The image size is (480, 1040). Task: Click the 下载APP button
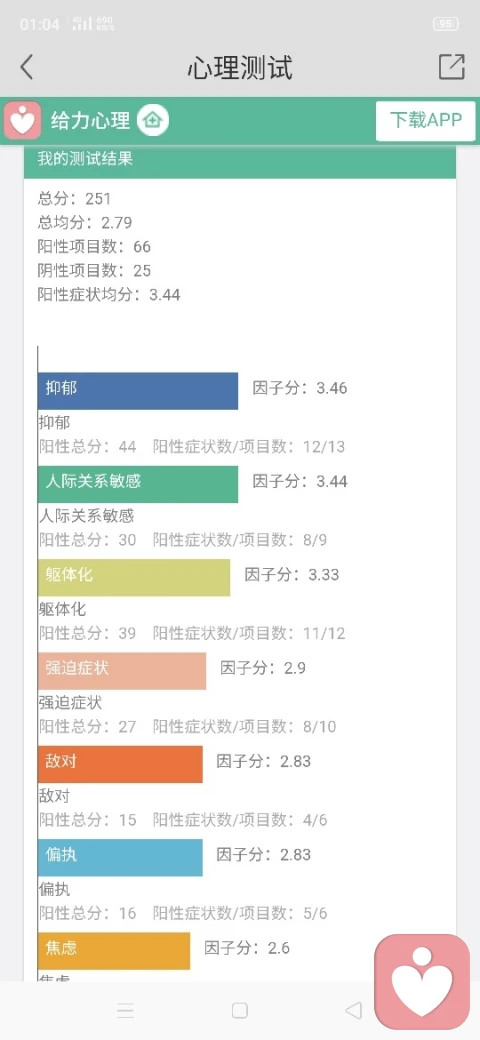pyautogui.click(x=426, y=121)
